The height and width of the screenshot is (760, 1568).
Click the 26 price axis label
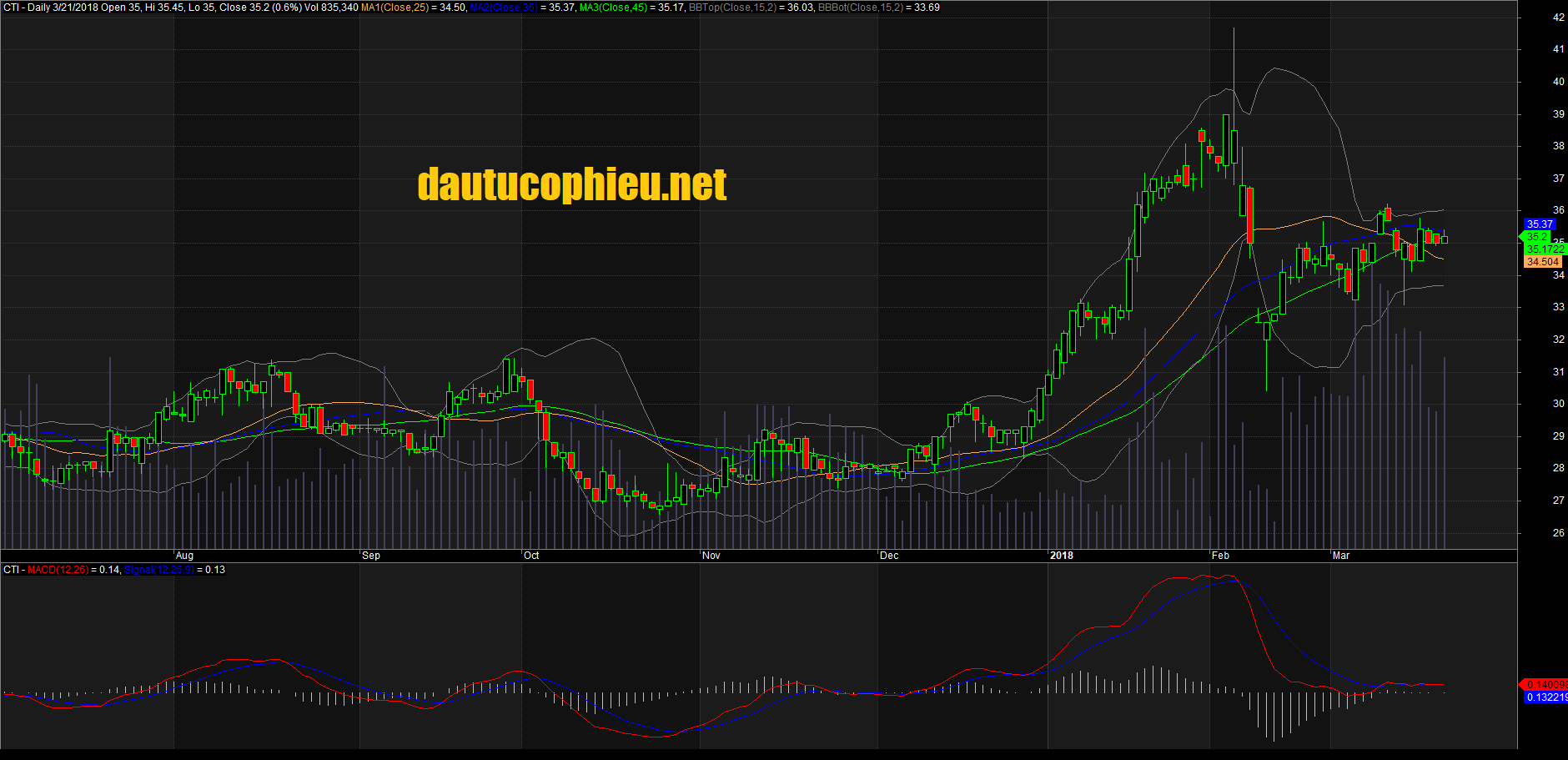(x=1558, y=533)
